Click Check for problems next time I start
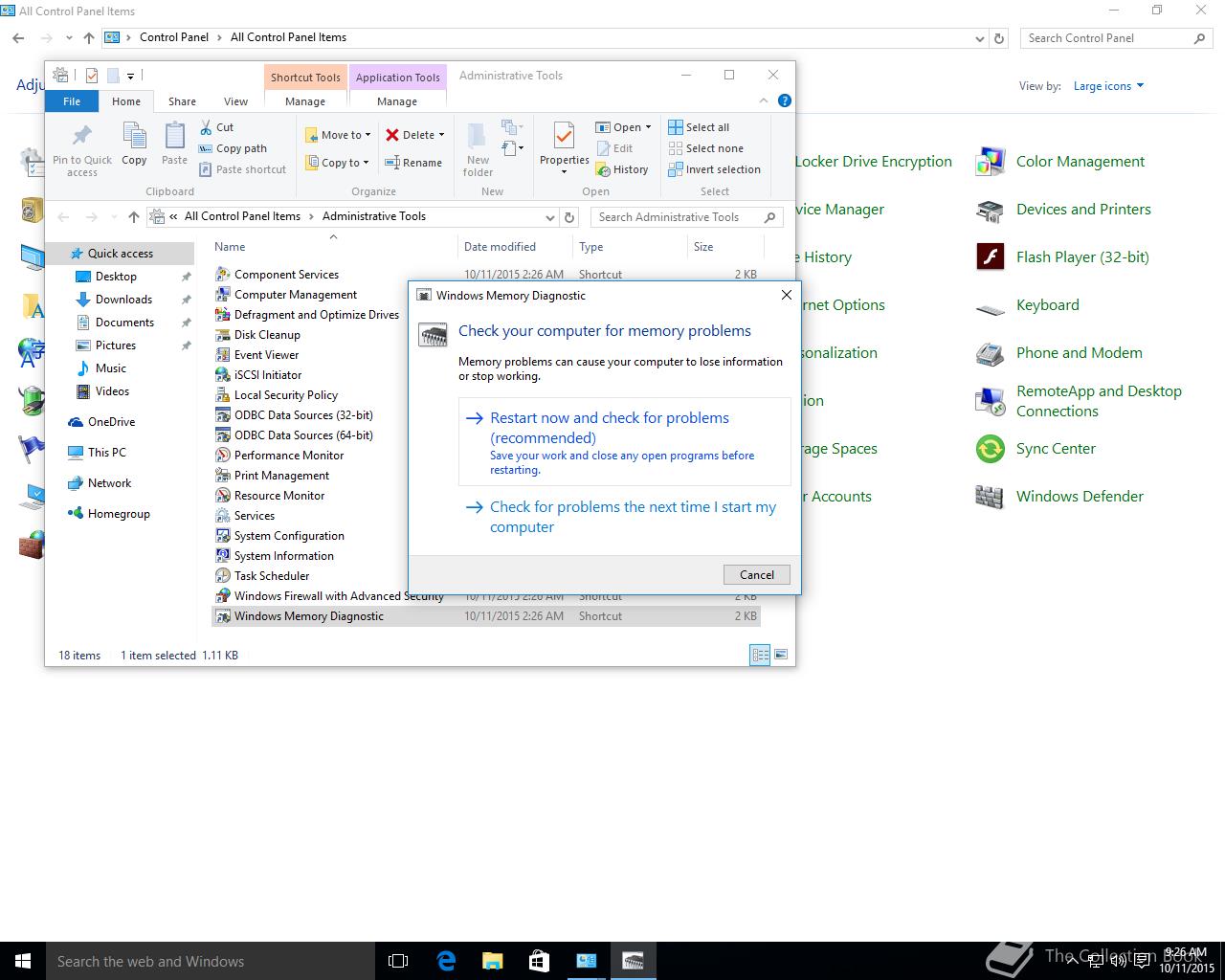 click(626, 517)
